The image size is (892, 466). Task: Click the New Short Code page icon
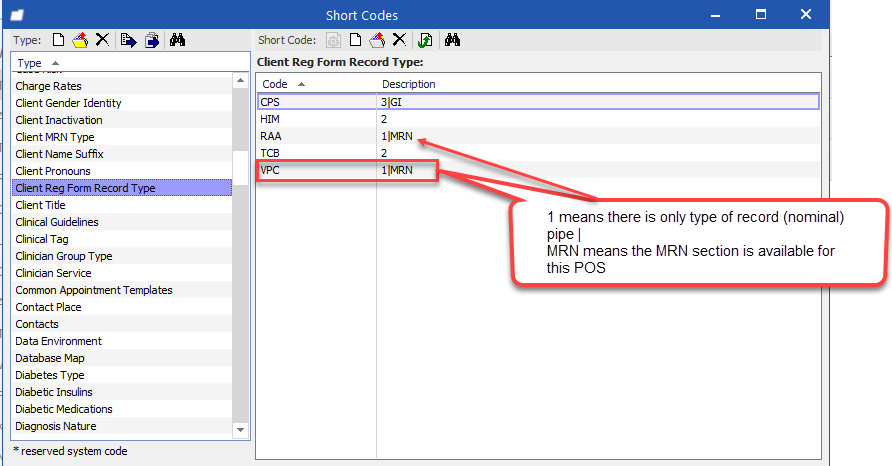[356, 40]
